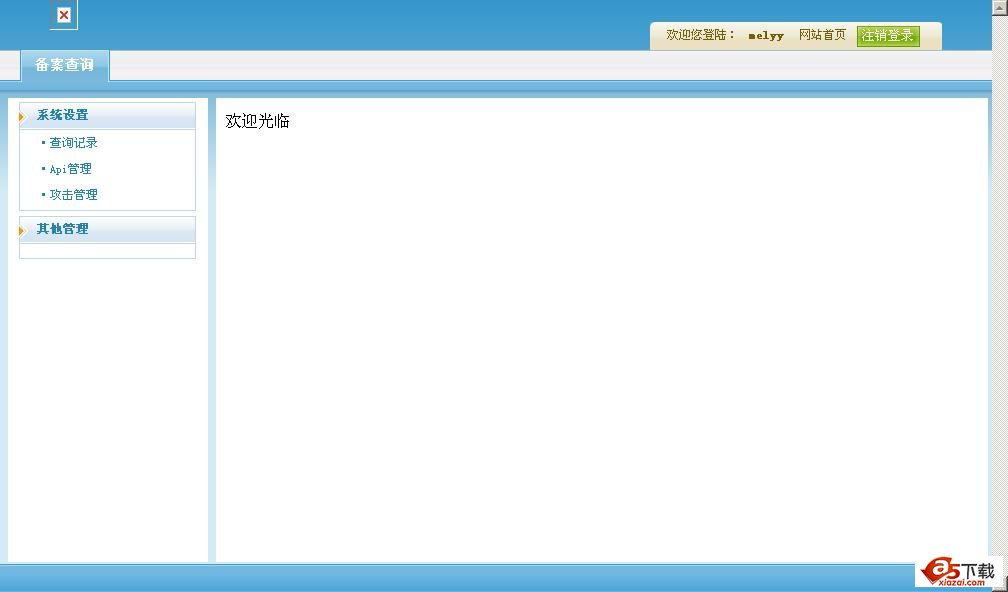This screenshot has height=592, width=1008.
Task: Click the 欢迎光临 welcome text
Action: (x=257, y=121)
